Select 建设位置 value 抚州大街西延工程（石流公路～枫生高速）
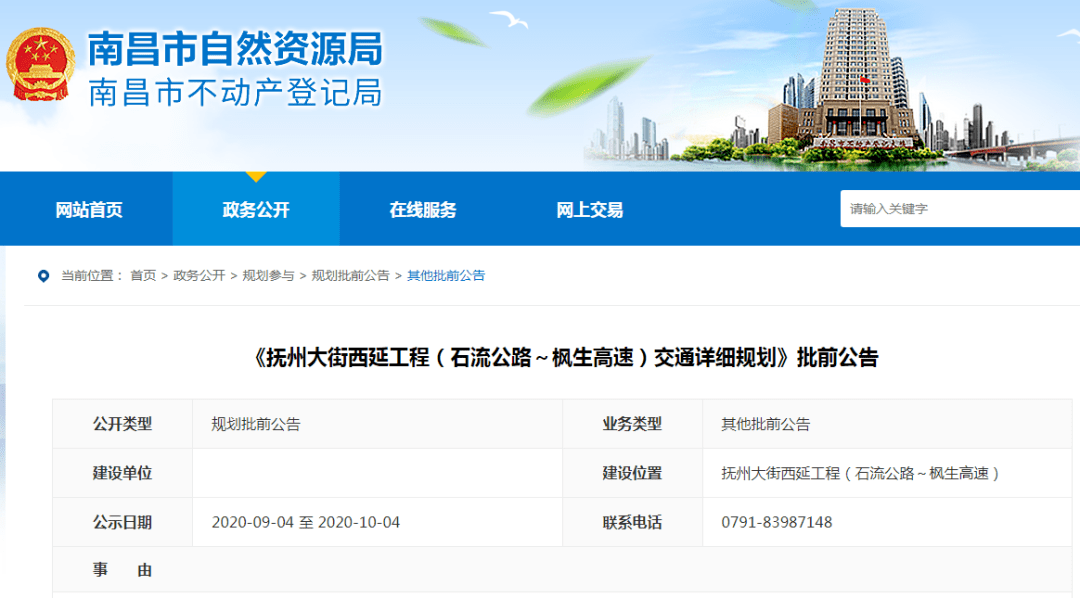1080x598 pixels. tap(861, 473)
